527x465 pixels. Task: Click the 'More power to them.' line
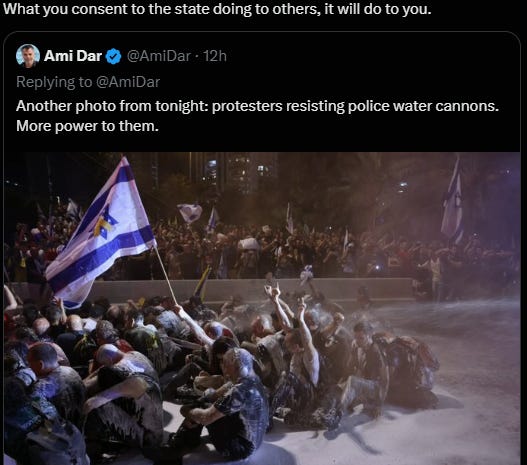tap(87, 126)
